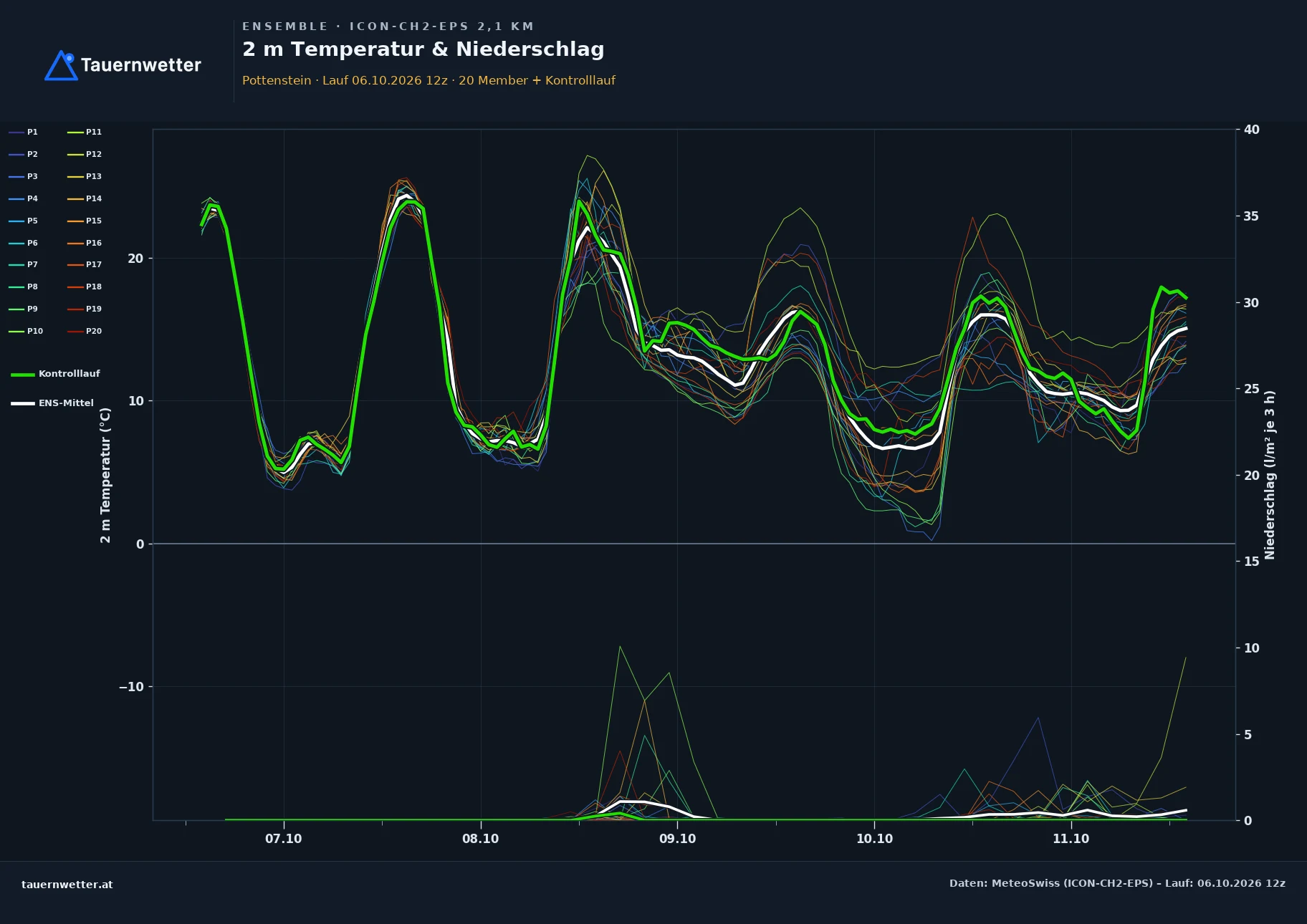This screenshot has height=924, width=1307.
Task: Click the 'Niederschlag (l/m² je 3 h)' axis title
Action: (x=1270, y=475)
